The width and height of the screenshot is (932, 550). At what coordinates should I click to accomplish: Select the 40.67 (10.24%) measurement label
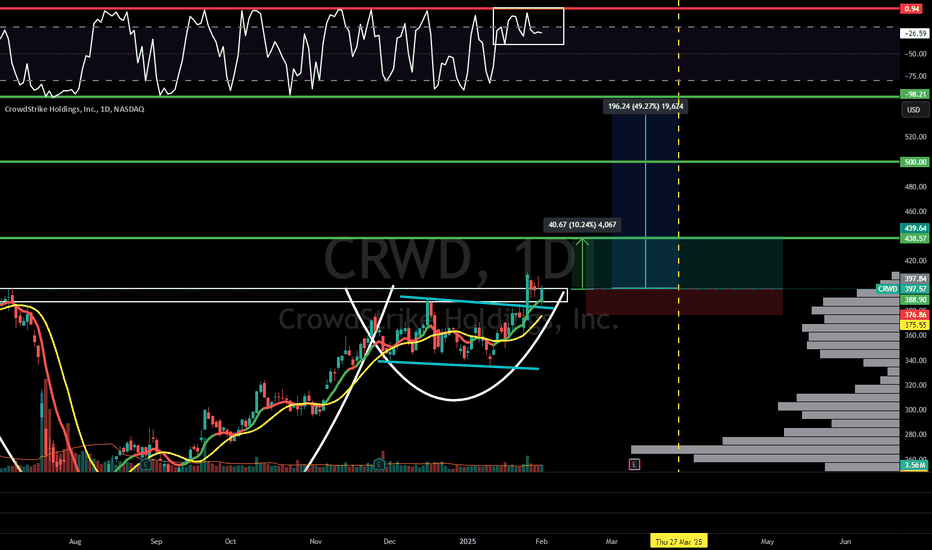tap(582, 225)
